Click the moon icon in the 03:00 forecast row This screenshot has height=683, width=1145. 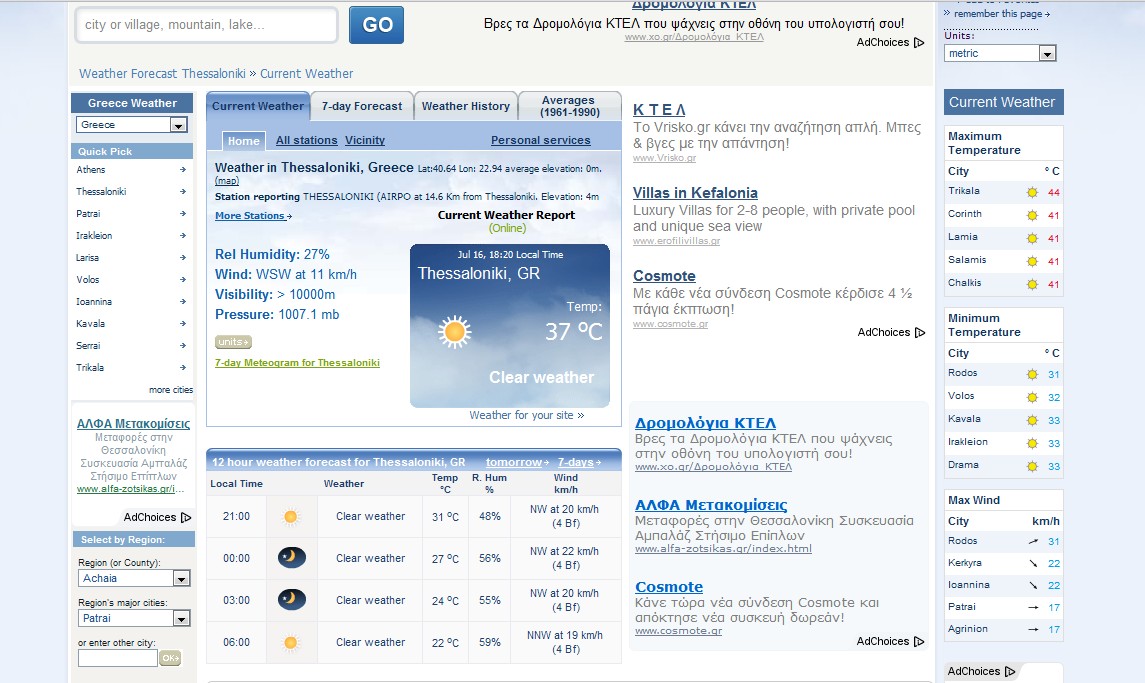[291, 600]
